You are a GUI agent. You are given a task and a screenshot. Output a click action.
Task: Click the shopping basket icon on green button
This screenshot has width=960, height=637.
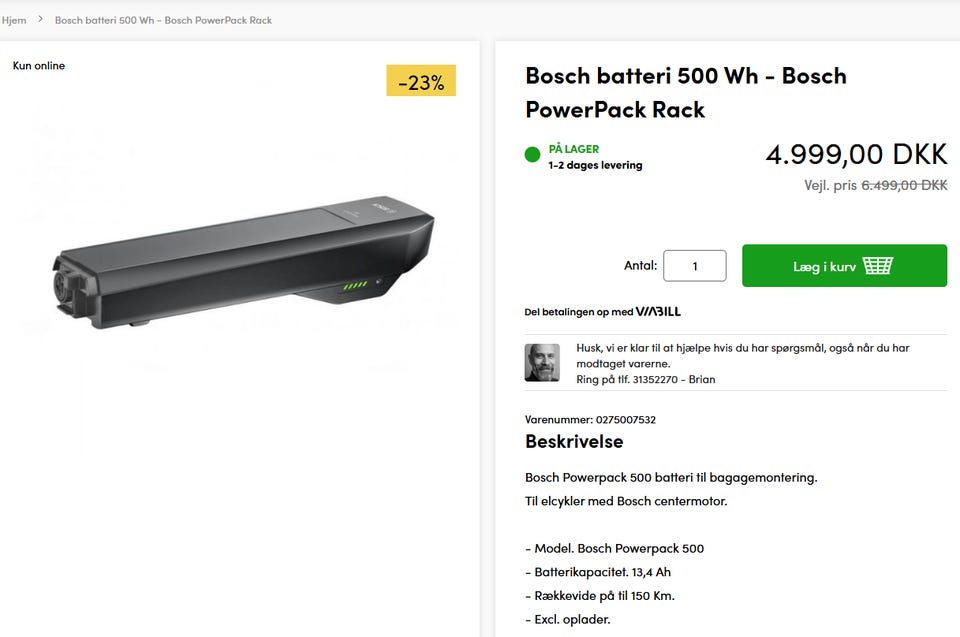pos(877,266)
